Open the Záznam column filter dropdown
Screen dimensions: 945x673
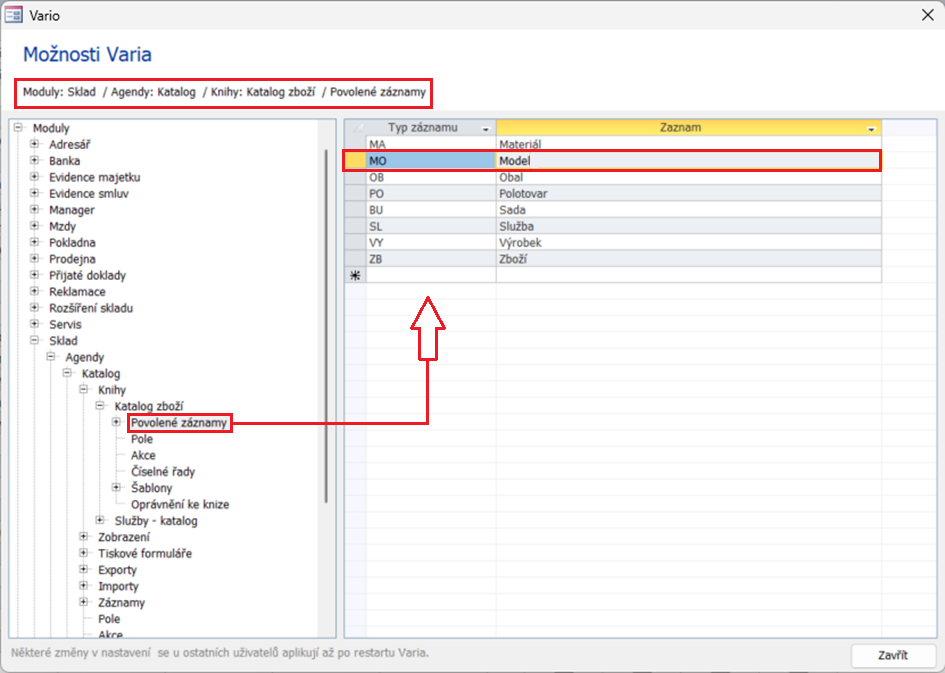point(871,129)
